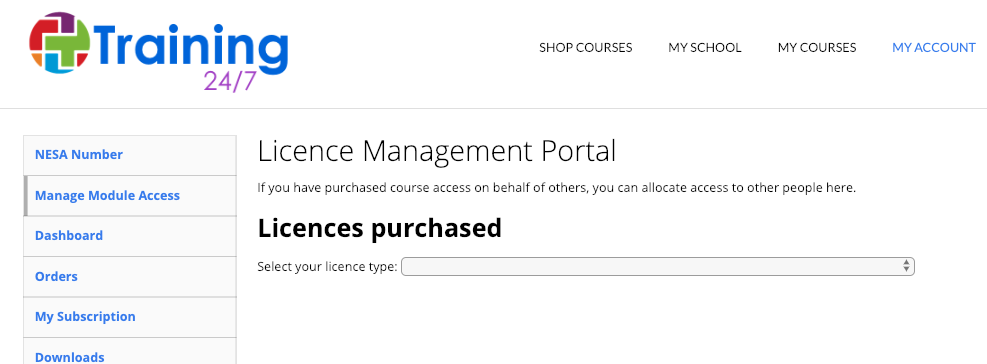Image resolution: width=987 pixels, height=364 pixels.
Task: Click the course access description paragraph
Action: click(556, 188)
